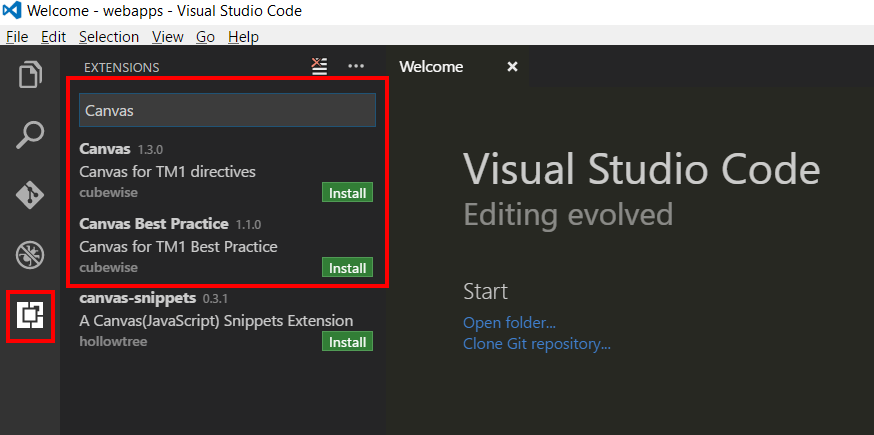Install the Canvas Best Practice extension
874x435 pixels.
click(347, 268)
